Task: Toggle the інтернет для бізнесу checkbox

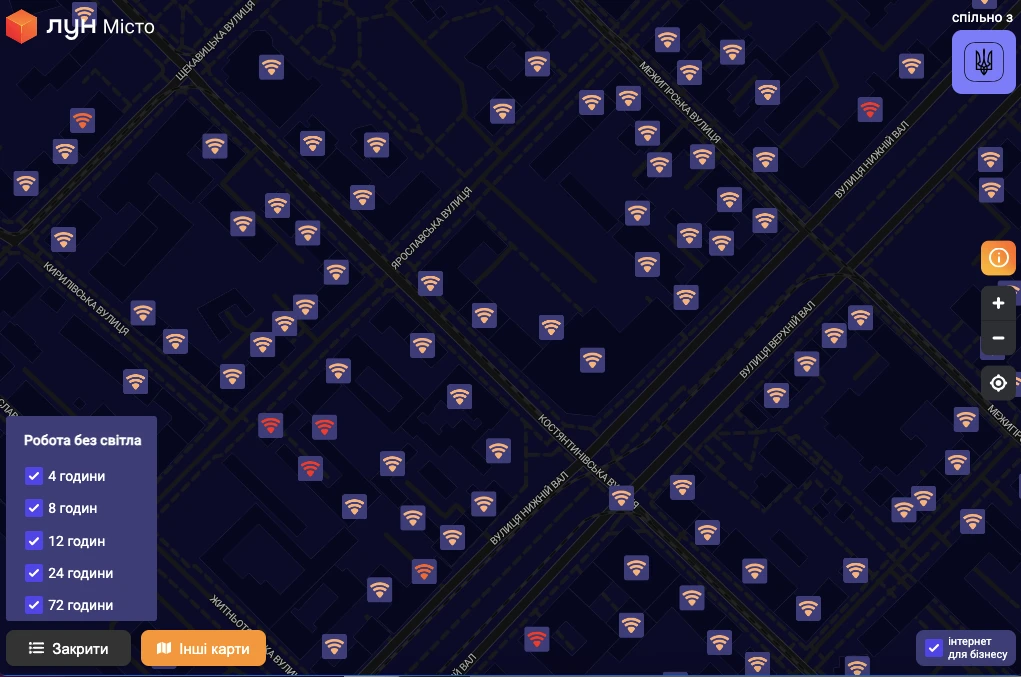Action: click(934, 648)
